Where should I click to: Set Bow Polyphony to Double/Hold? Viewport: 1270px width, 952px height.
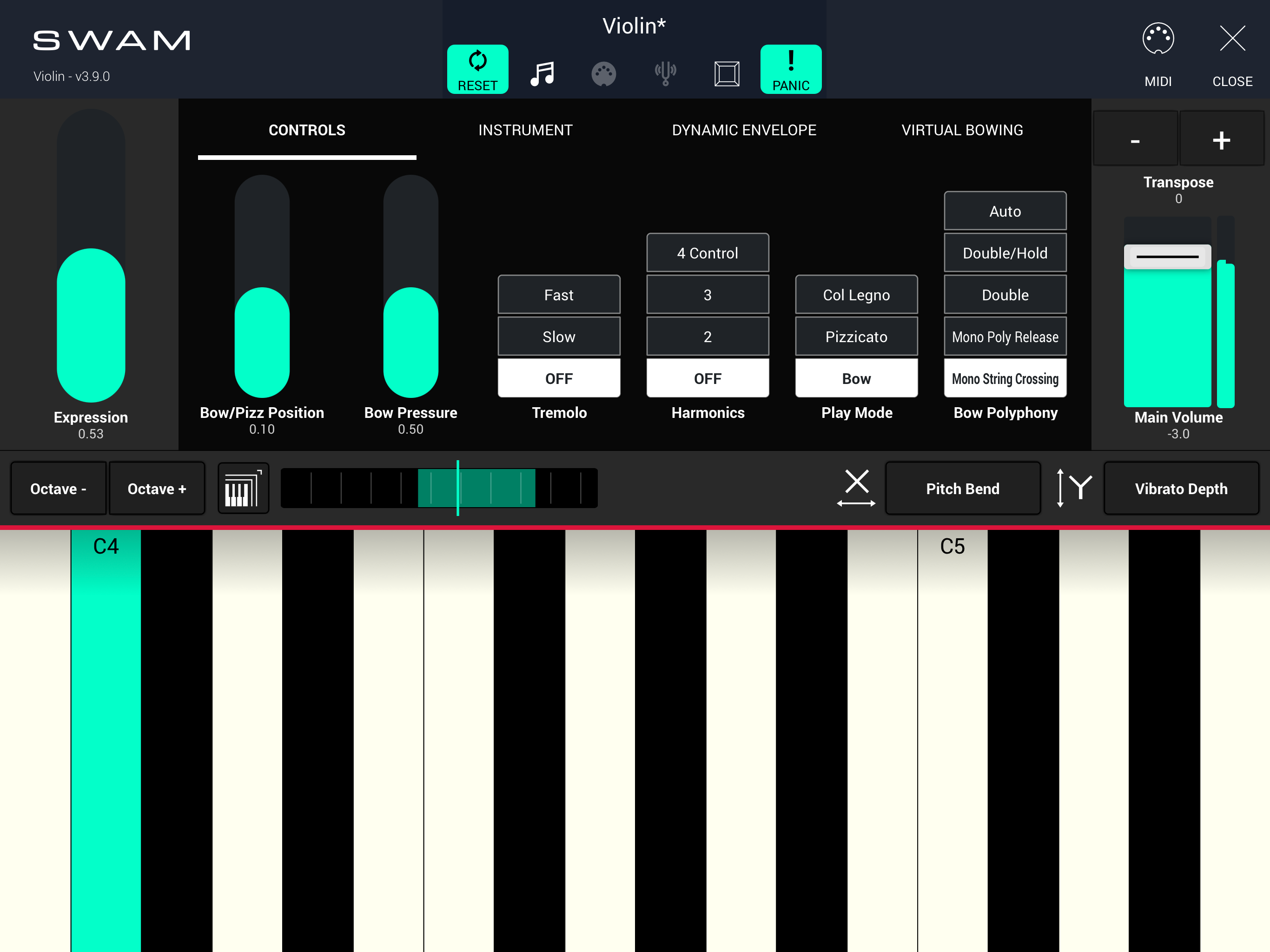[x=1005, y=253]
